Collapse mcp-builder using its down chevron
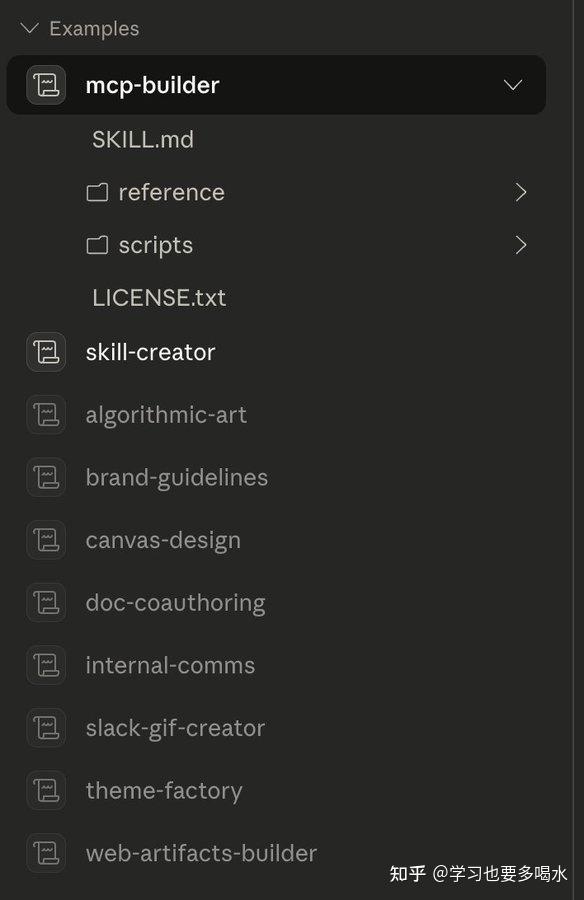Viewport: 584px width, 900px height. click(512, 86)
